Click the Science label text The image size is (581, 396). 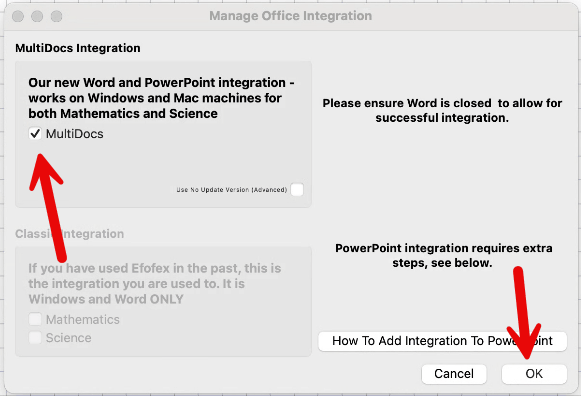69,338
